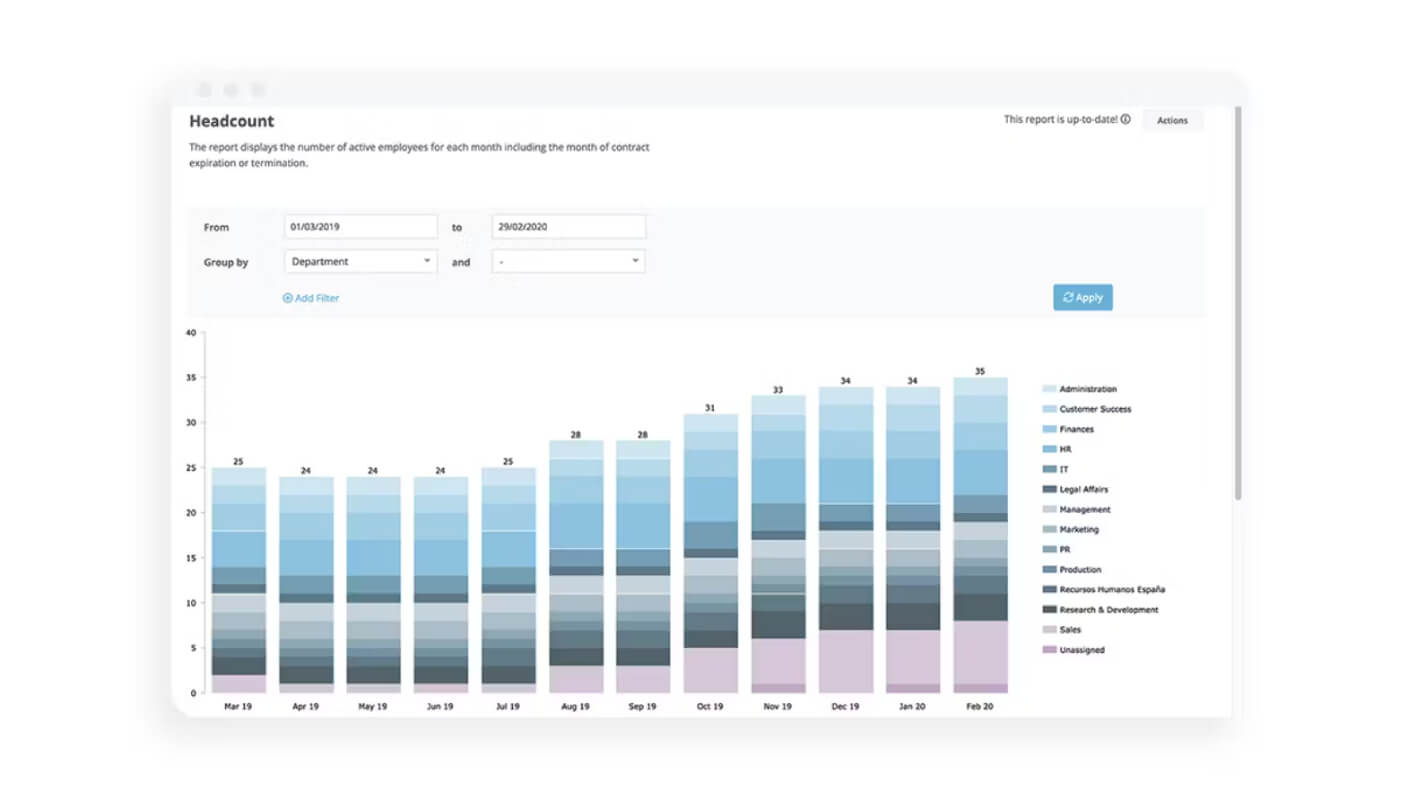
Task: Click the info icon beside up-to-date message
Action: pos(1126,119)
